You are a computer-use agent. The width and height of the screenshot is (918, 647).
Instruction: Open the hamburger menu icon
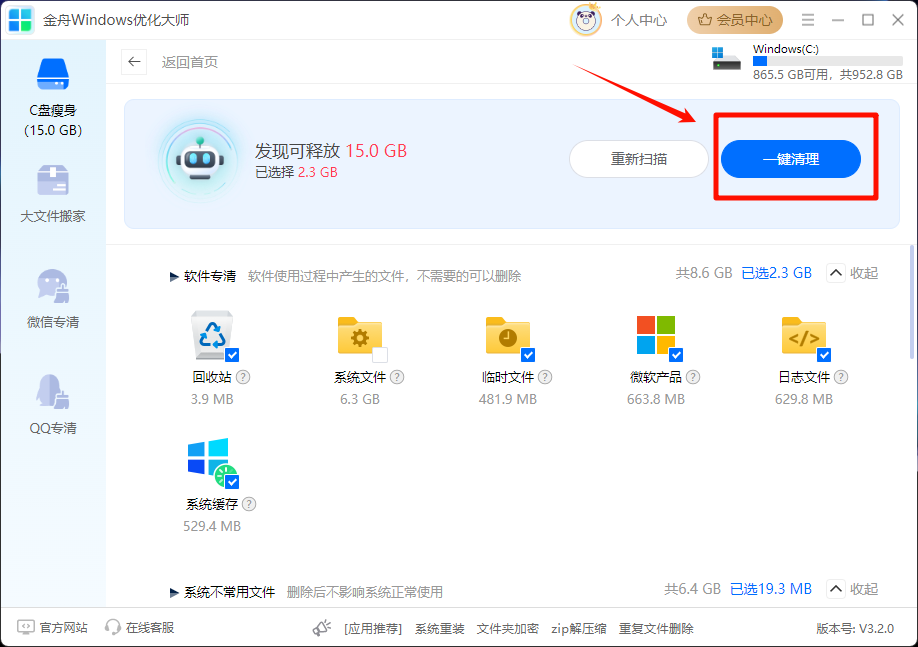pos(808,20)
